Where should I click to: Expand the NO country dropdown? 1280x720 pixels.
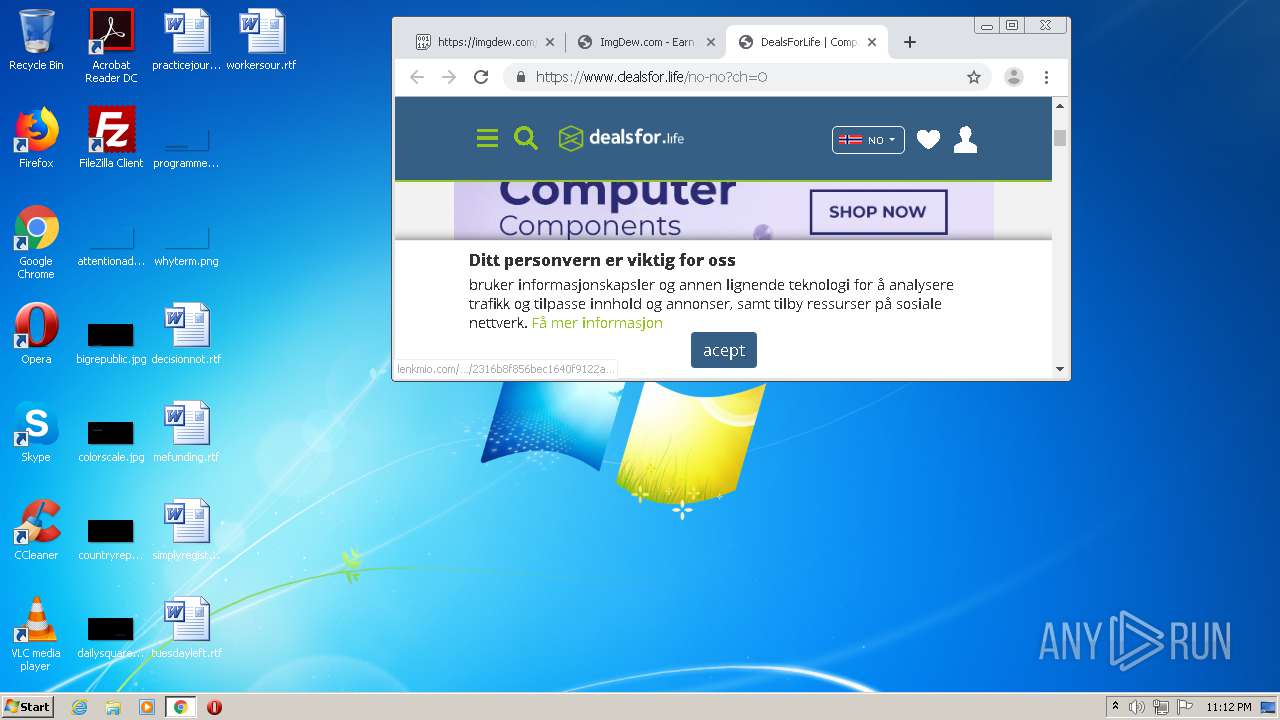tap(868, 140)
